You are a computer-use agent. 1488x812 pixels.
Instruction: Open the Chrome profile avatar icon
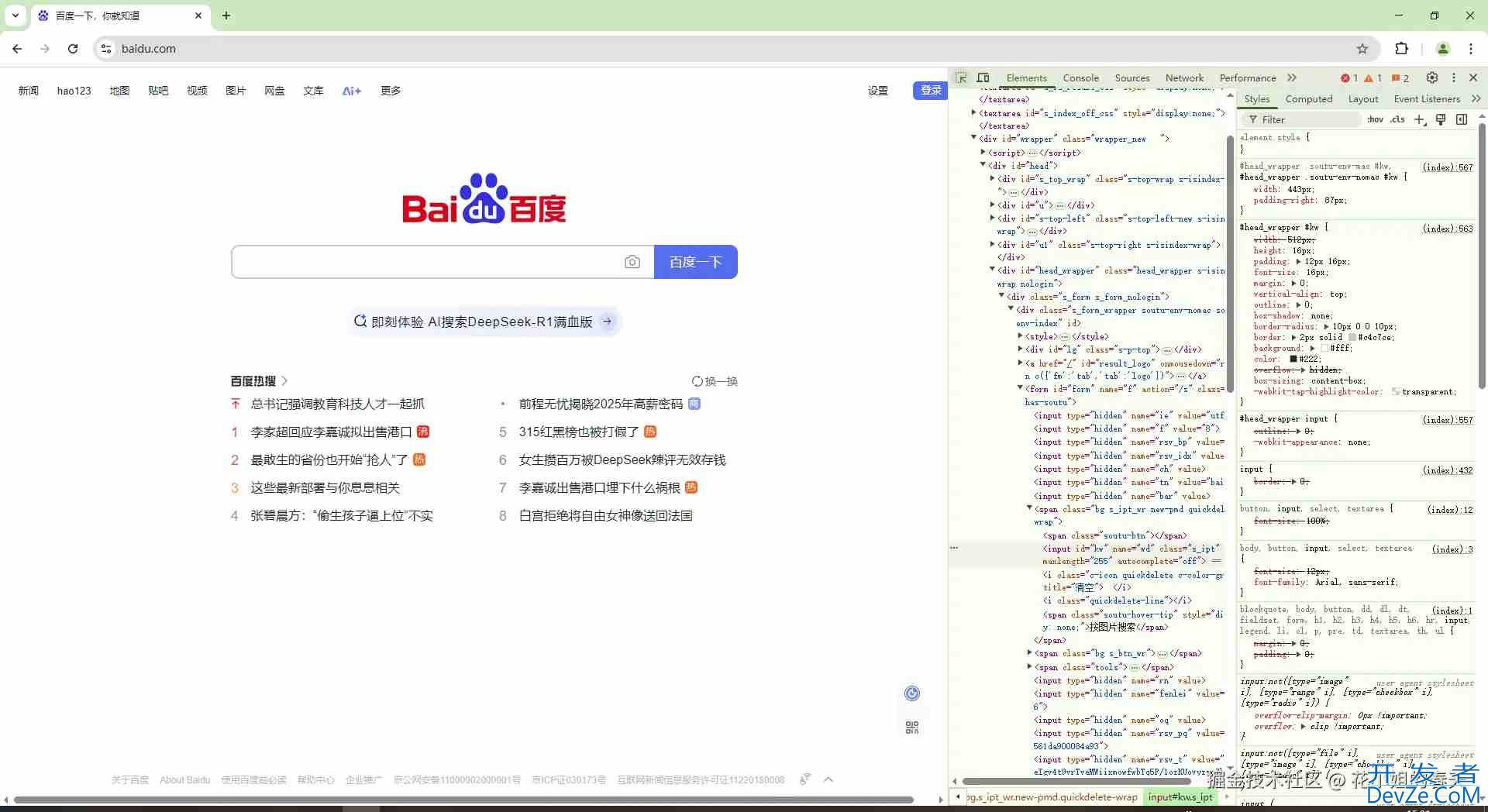click(1443, 49)
